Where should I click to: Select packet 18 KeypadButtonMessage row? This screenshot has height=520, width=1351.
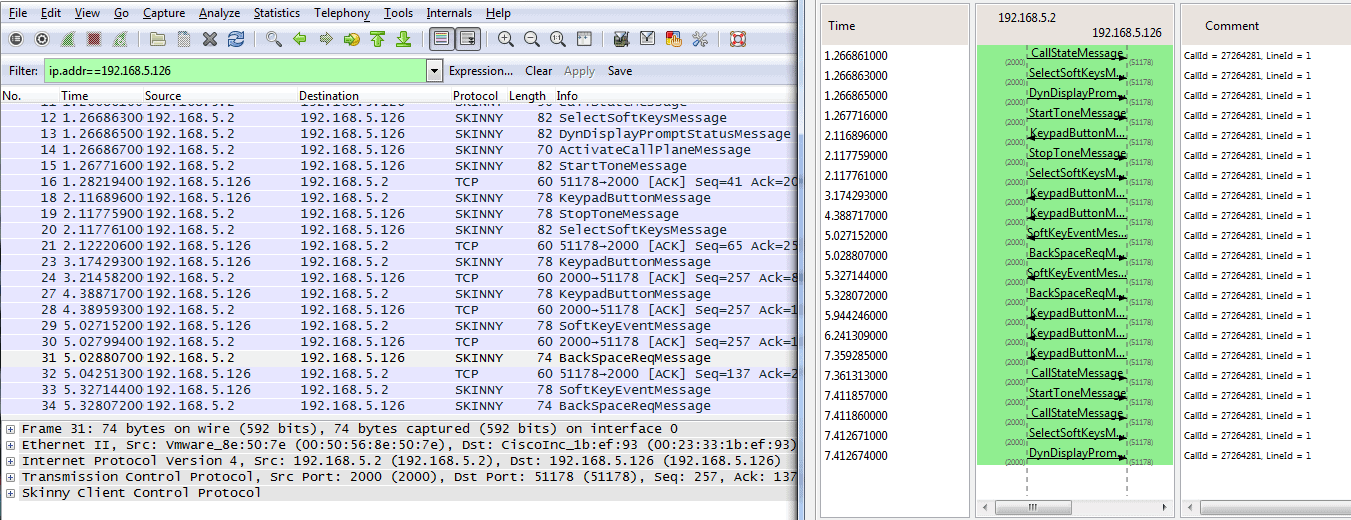[400, 198]
